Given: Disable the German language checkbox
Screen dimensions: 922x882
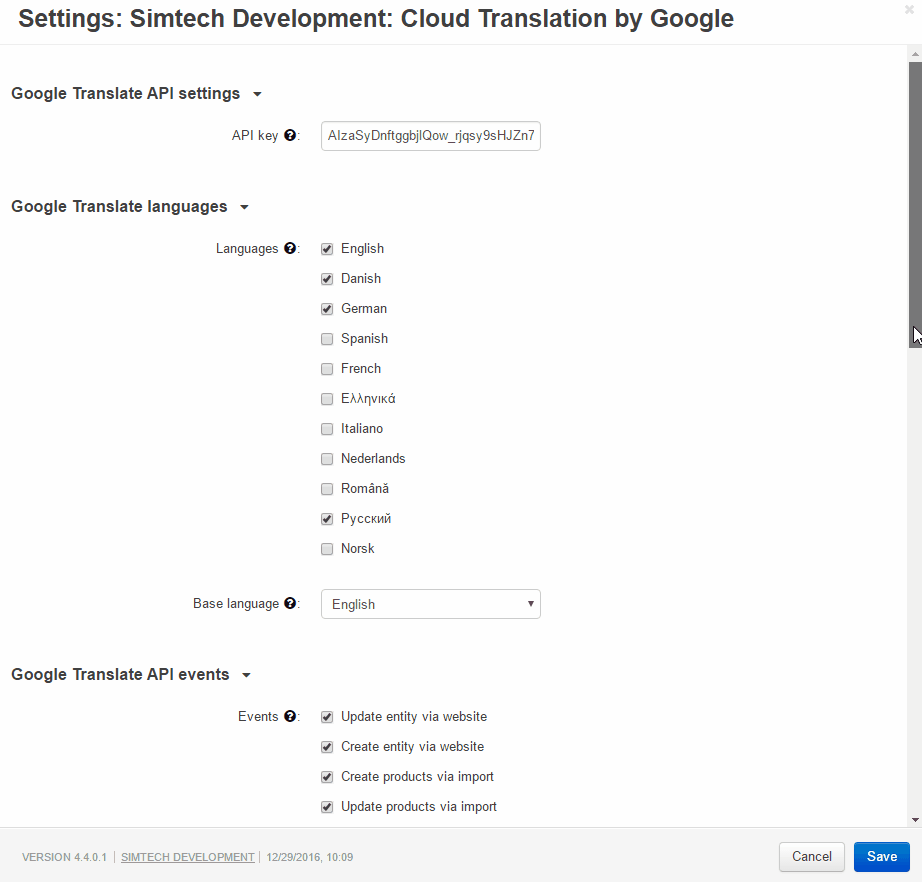Looking at the screenshot, I should click(x=327, y=309).
